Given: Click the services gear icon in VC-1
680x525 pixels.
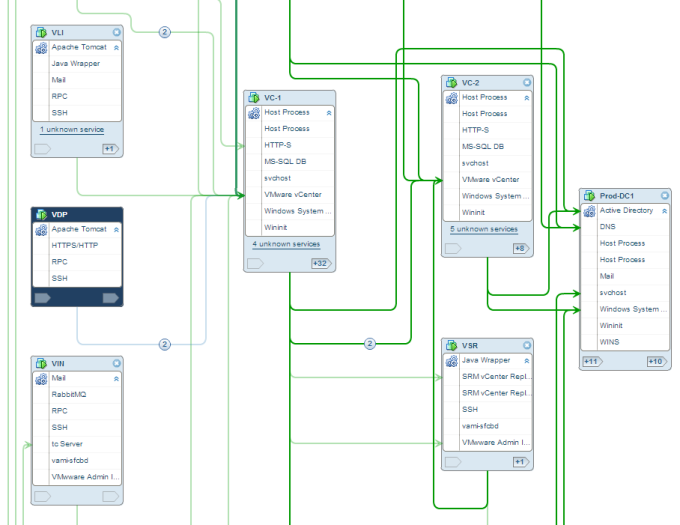Looking at the screenshot, I should click(254, 113).
